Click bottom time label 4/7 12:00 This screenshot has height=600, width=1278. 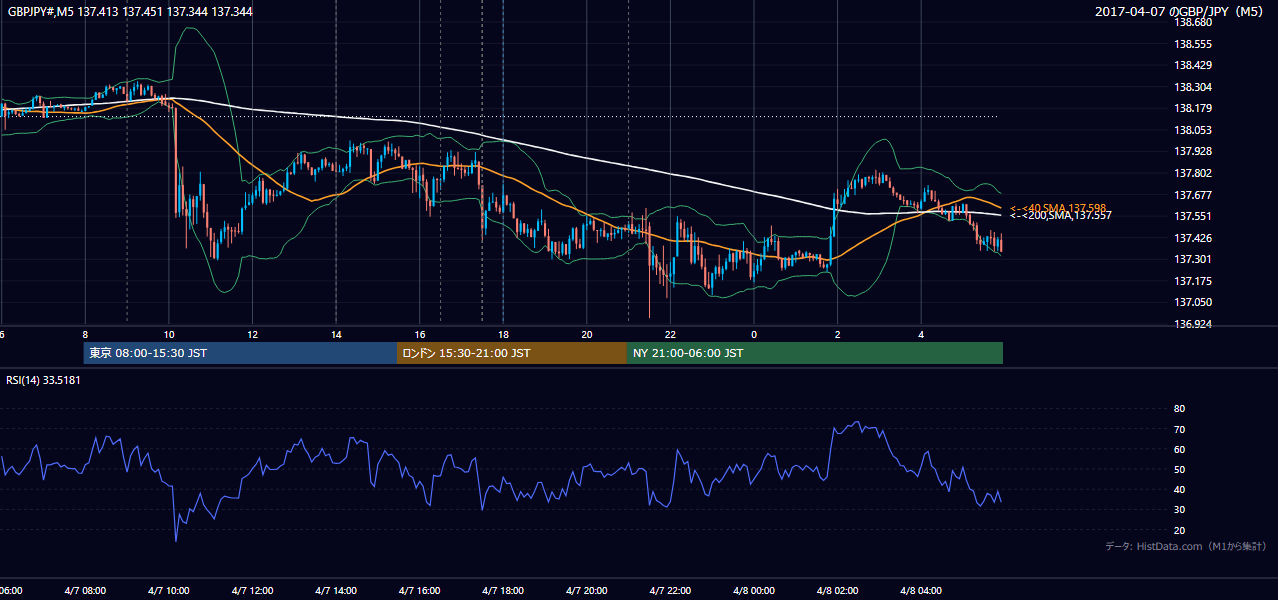(x=252, y=591)
